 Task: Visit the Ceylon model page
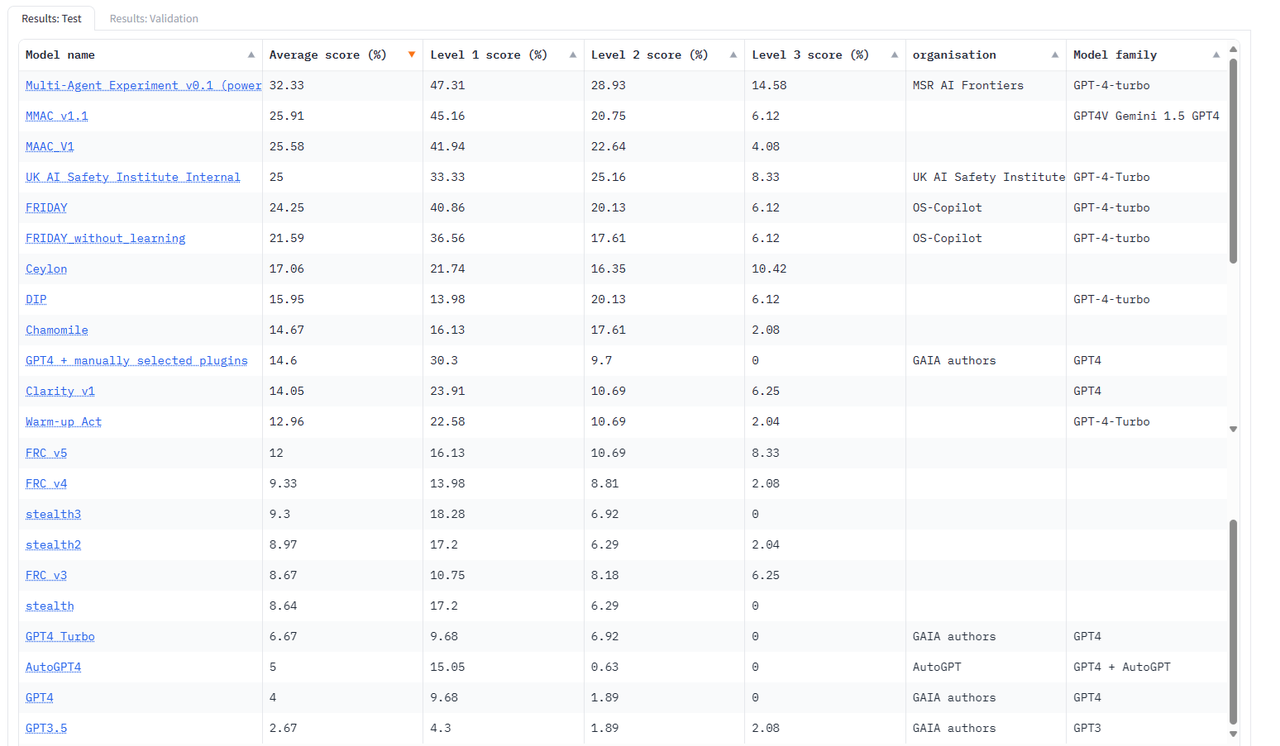click(47, 269)
